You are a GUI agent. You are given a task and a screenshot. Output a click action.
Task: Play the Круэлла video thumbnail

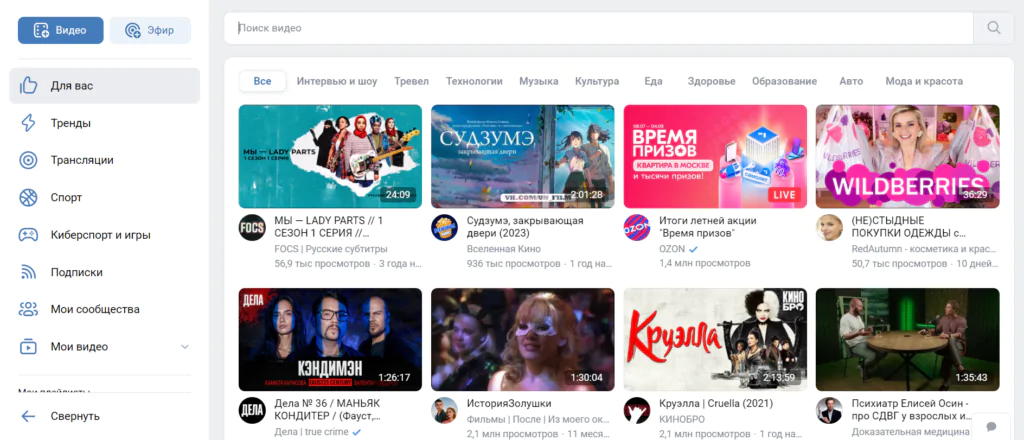[x=715, y=339]
